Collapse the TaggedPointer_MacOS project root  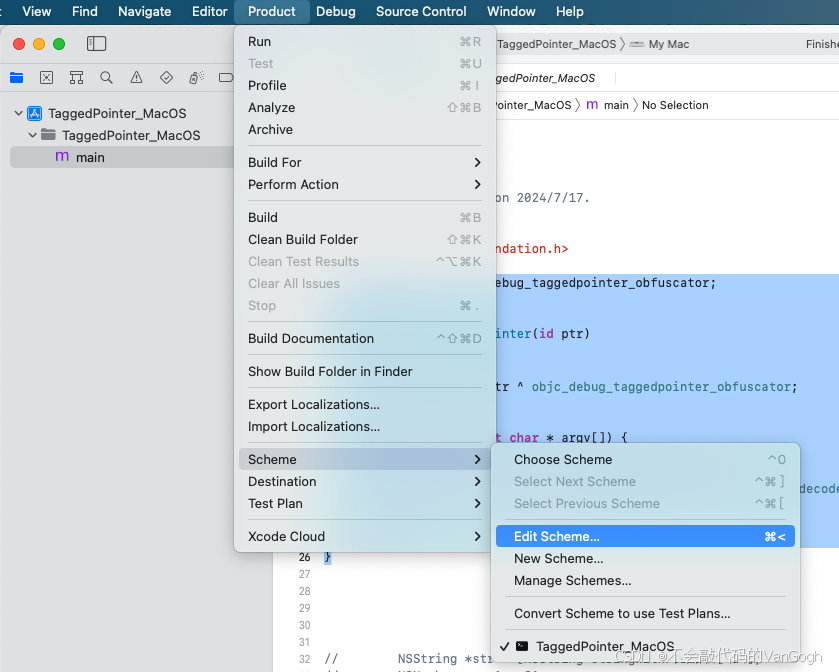(18, 114)
